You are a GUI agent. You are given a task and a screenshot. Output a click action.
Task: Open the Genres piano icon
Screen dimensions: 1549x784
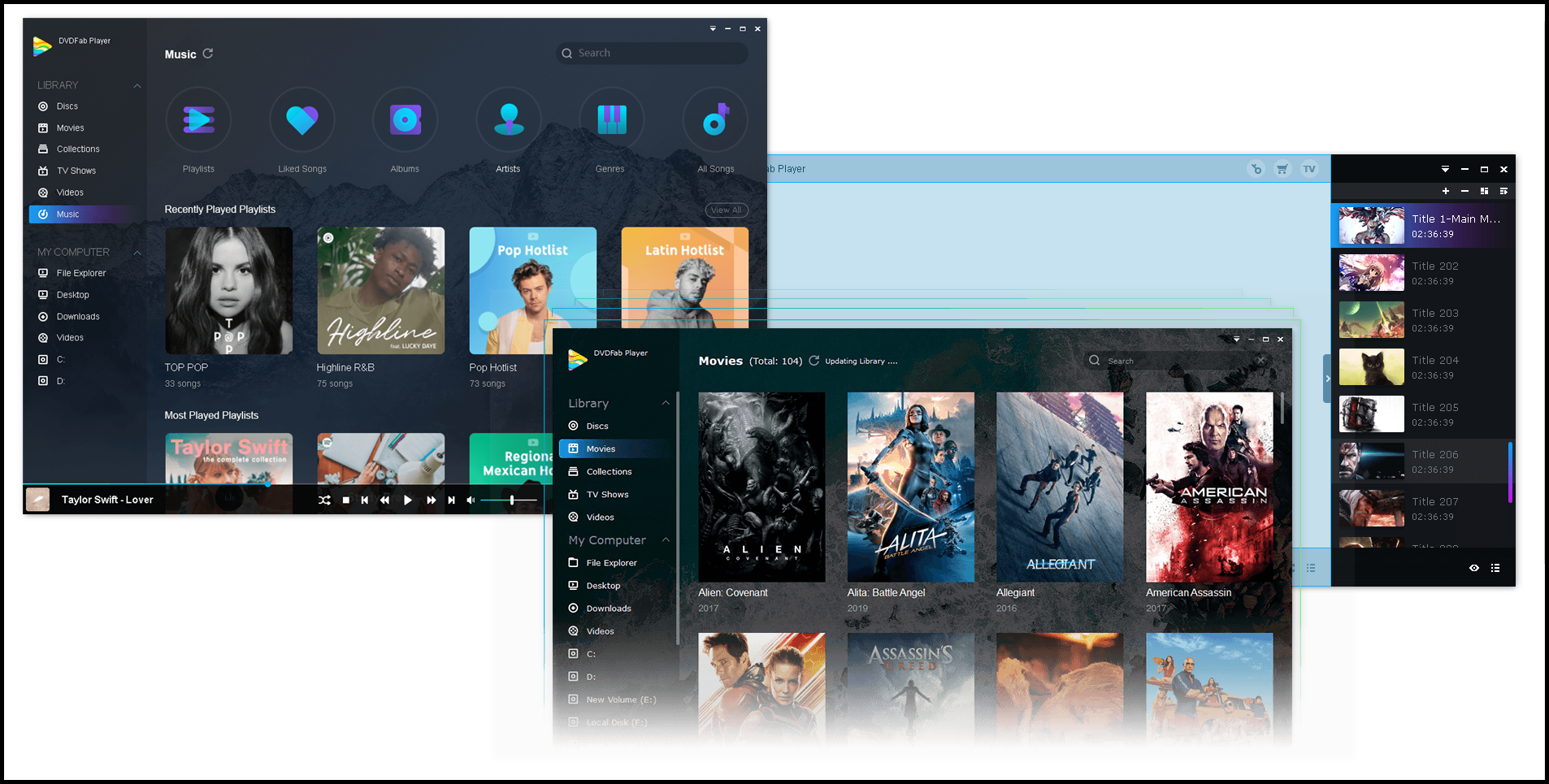click(612, 120)
